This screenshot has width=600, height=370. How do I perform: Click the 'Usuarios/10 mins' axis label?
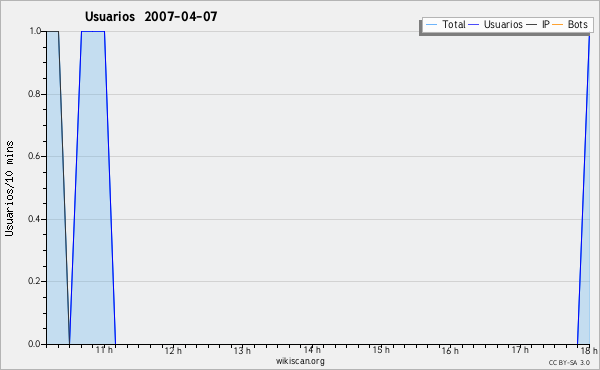(9, 189)
